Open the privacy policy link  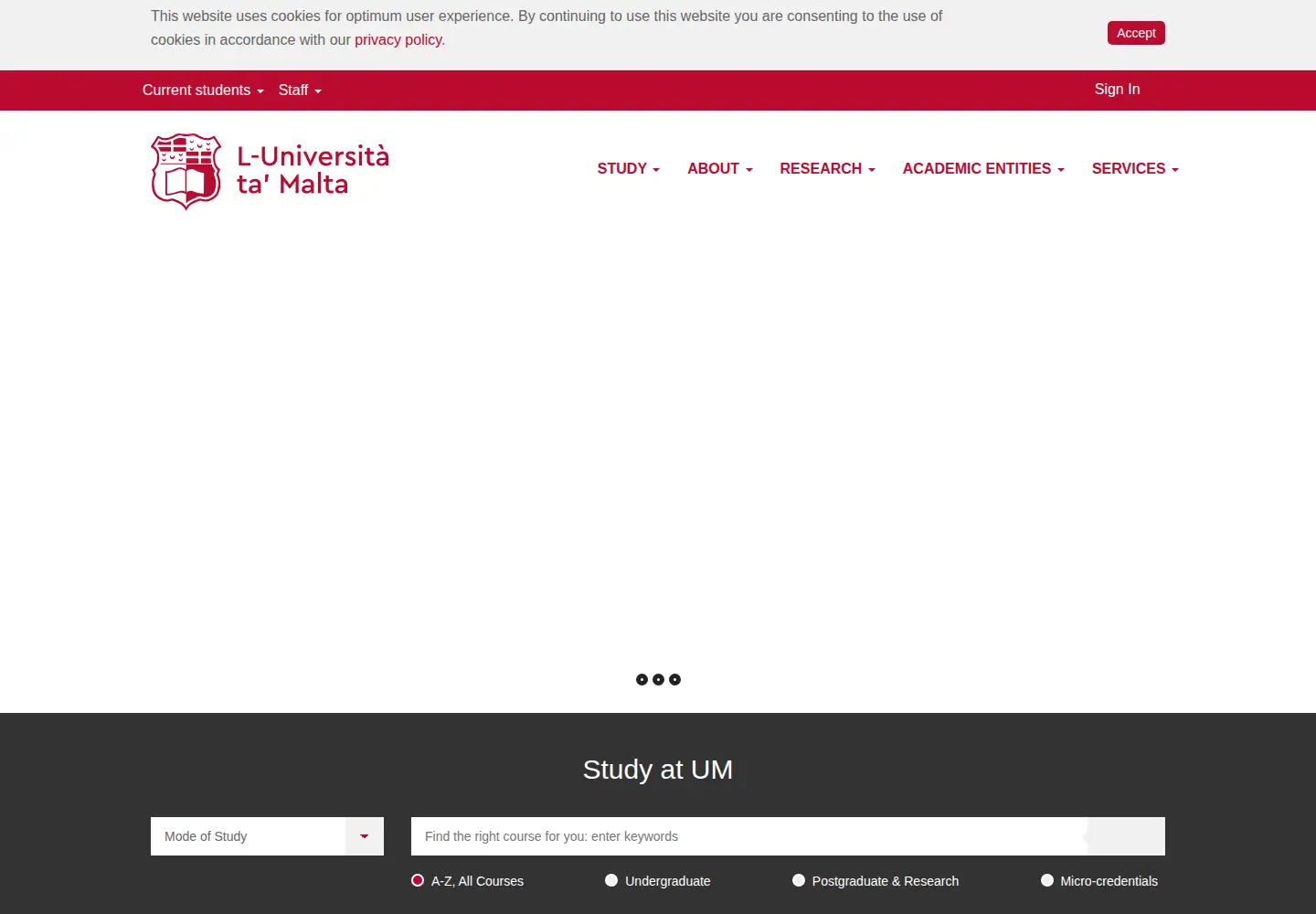(x=398, y=40)
